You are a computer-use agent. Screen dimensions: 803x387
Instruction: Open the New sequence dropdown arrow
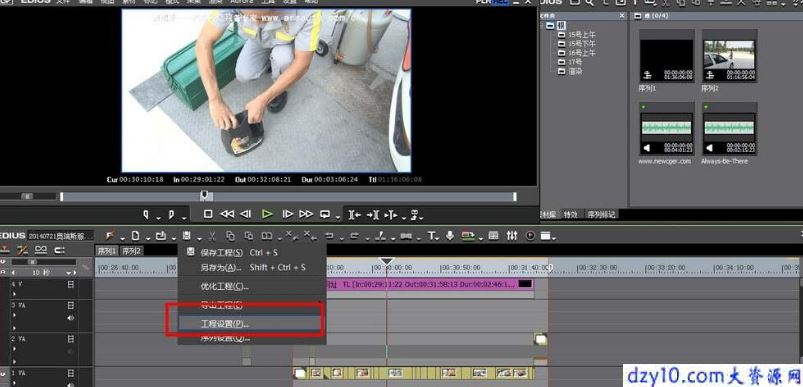(x=147, y=238)
